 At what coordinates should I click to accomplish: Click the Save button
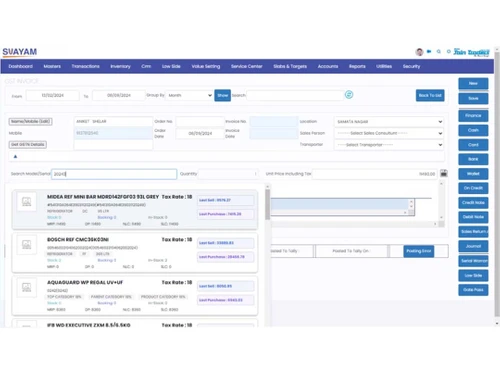point(473,98)
